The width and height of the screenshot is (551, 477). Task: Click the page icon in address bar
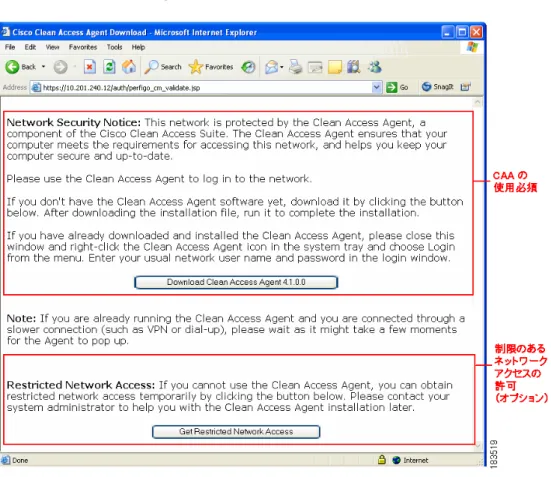36,88
